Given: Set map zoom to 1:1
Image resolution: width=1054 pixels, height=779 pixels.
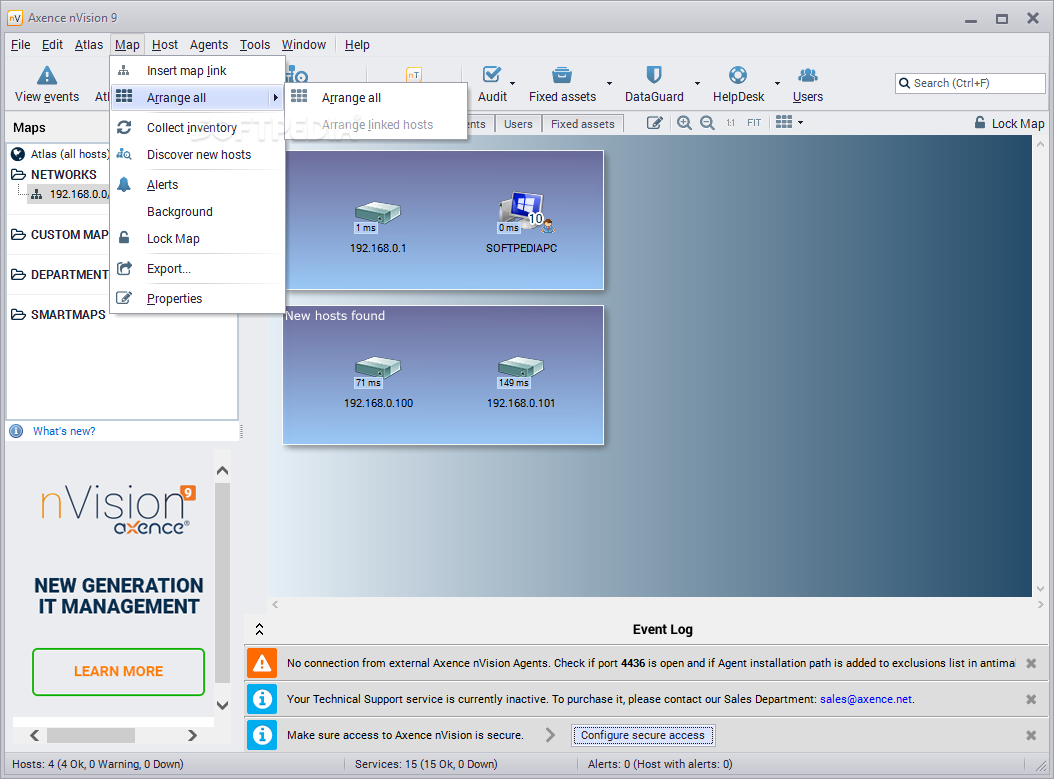Looking at the screenshot, I should (x=730, y=123).
